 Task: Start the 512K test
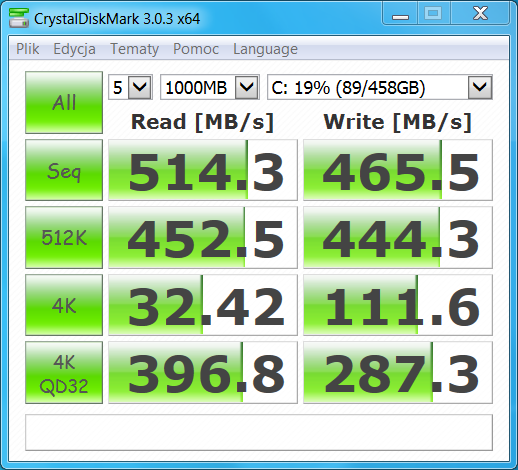pos(64,237)
